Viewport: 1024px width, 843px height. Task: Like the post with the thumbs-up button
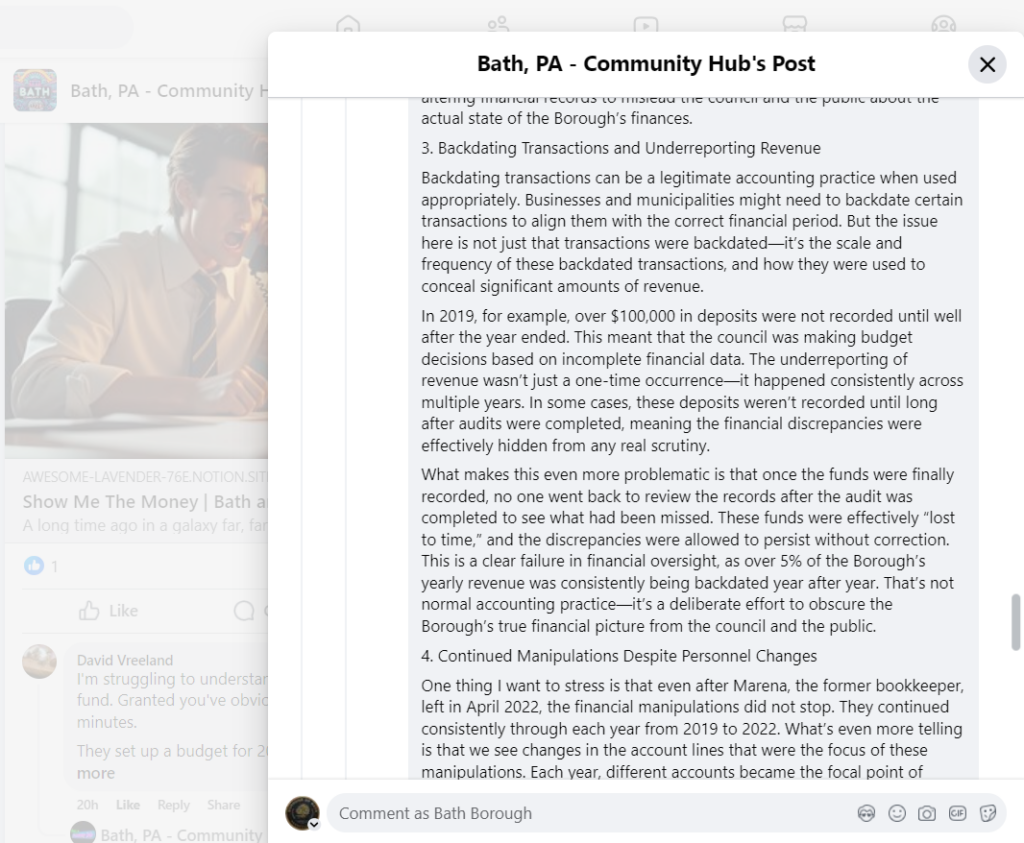(x=108, y=610)
